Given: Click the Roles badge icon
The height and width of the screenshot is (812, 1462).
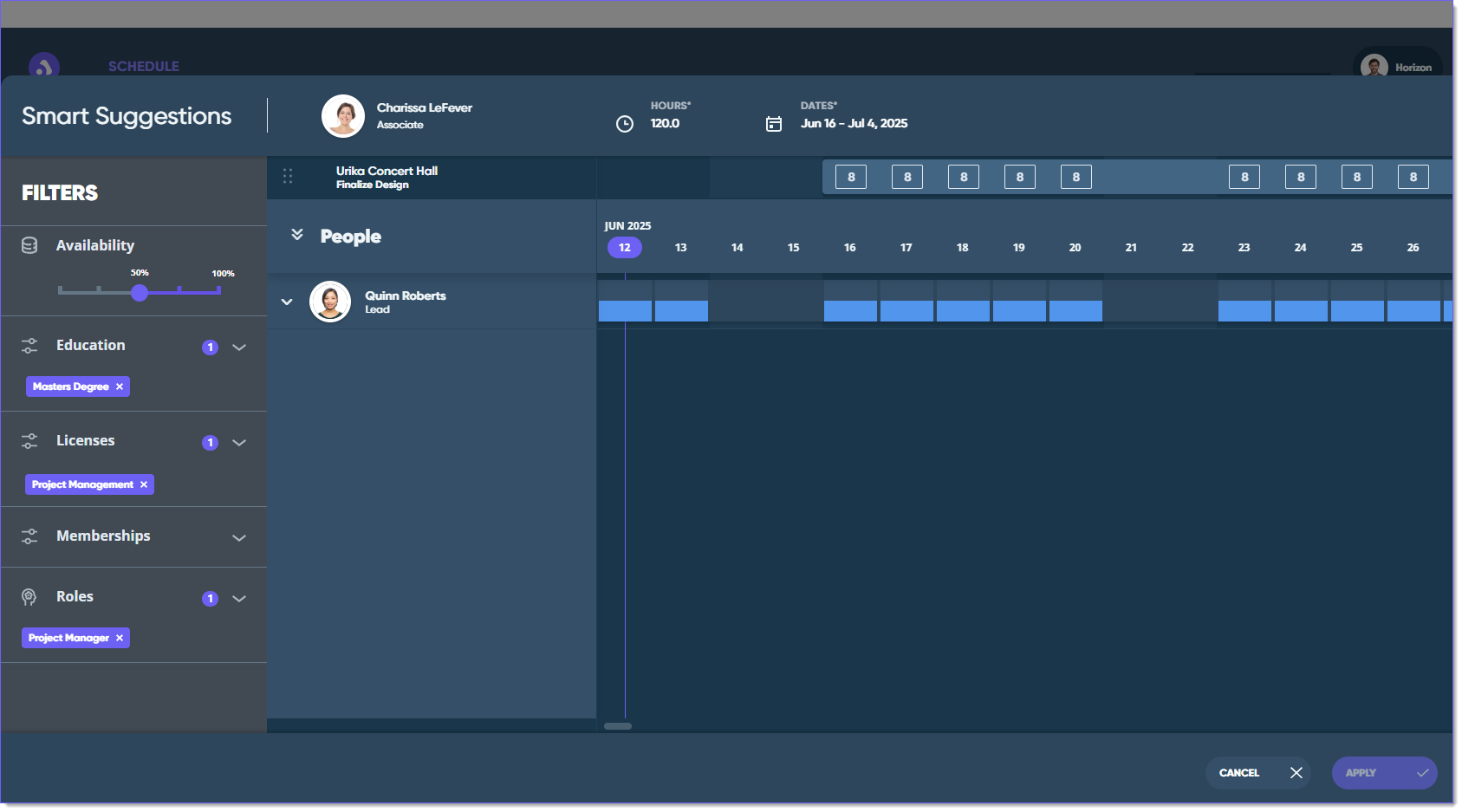Looking at the screenshot, I should (x=29, y=597).
